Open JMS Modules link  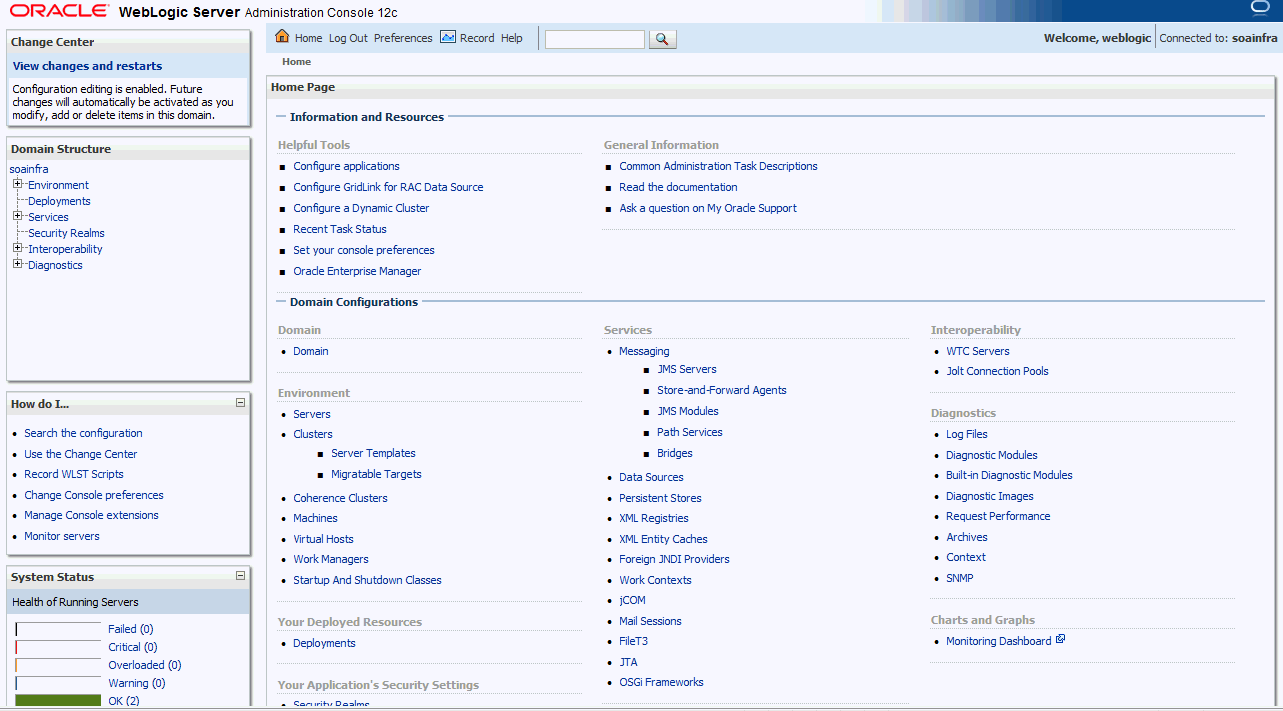(x=688, y=411)
